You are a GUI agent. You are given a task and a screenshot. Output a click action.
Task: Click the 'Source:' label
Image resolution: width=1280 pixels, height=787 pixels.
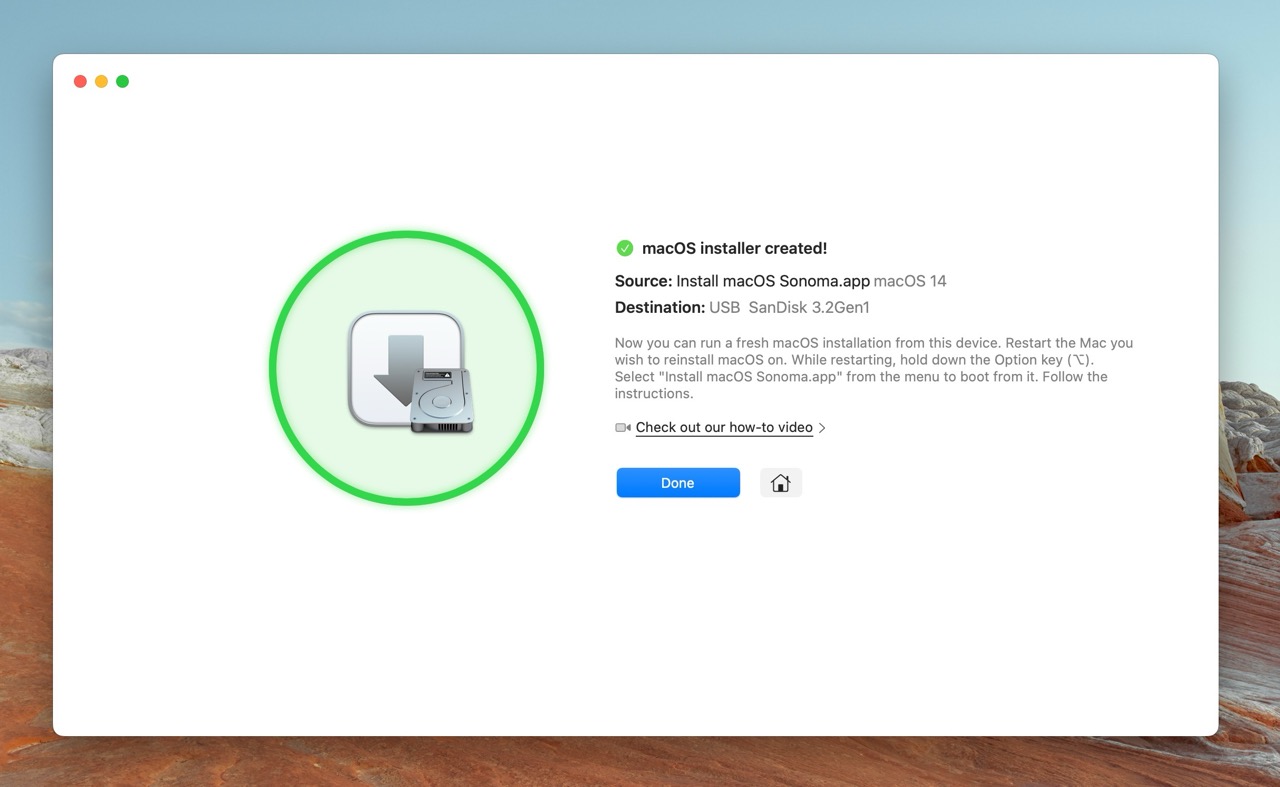pyautogui.click(x=643, y=281)
